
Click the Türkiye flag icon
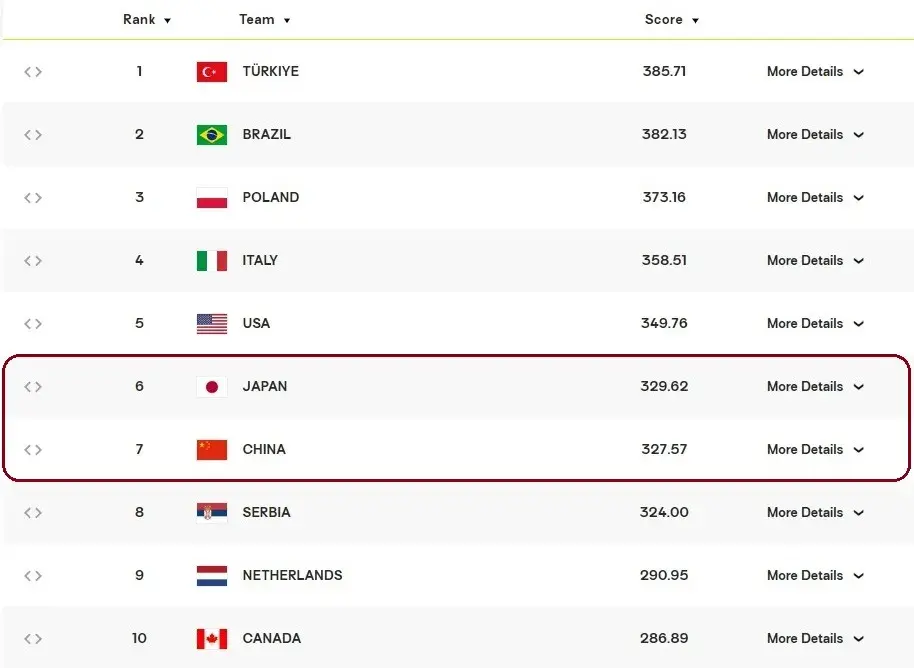tap(212, 72)
